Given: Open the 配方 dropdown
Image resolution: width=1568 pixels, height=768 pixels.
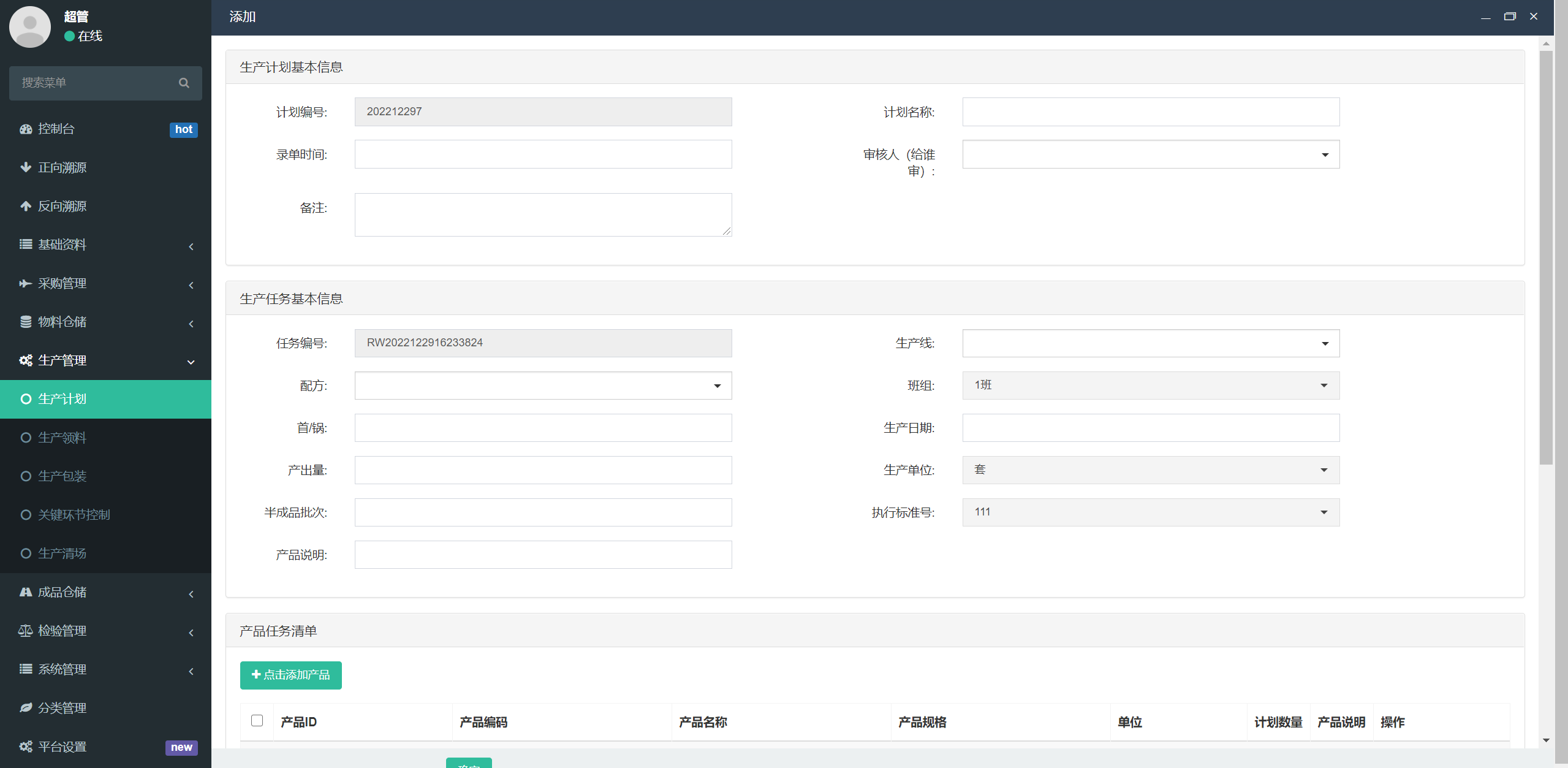Looking at the screenshot, I should coord(543,386).
